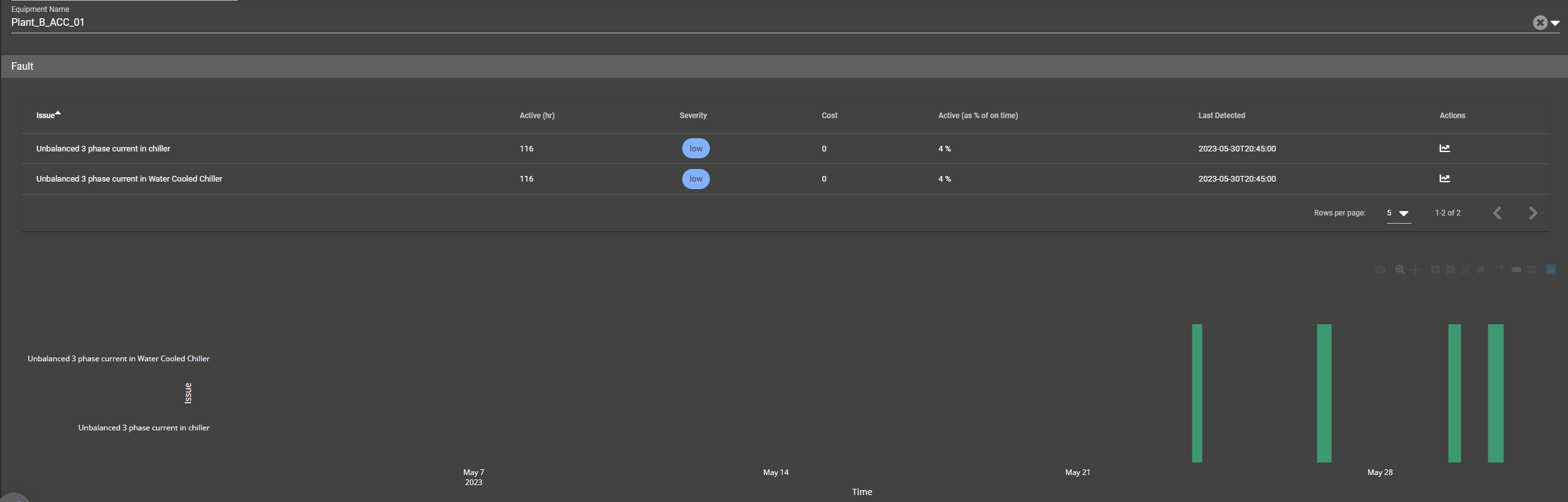
Task: Click the Zoom in plus icon
Action: [1435, 270]
